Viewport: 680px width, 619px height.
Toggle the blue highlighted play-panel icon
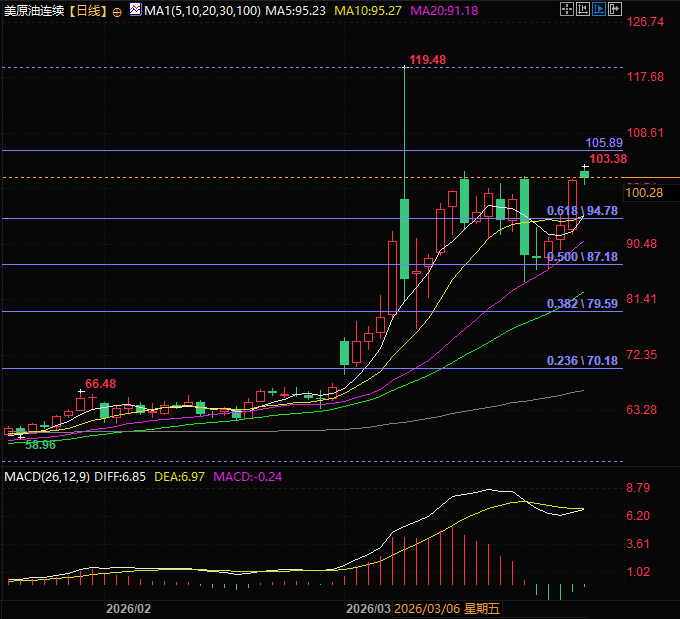tap(599, 9)
